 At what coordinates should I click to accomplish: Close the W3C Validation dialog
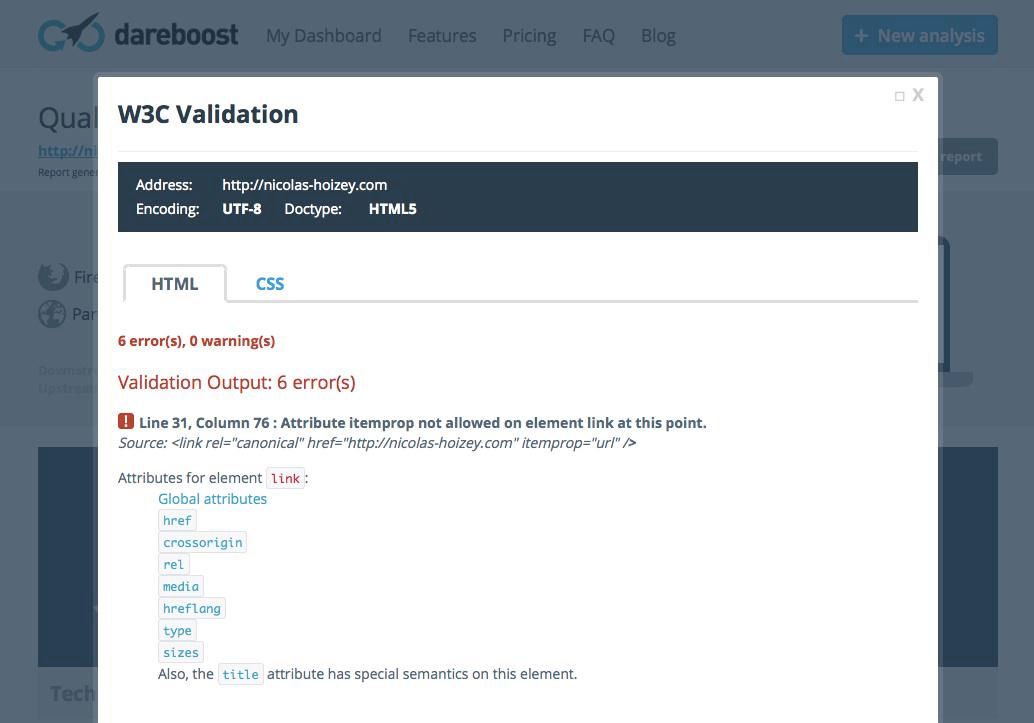pyautogui.click(x=918, y=95)
